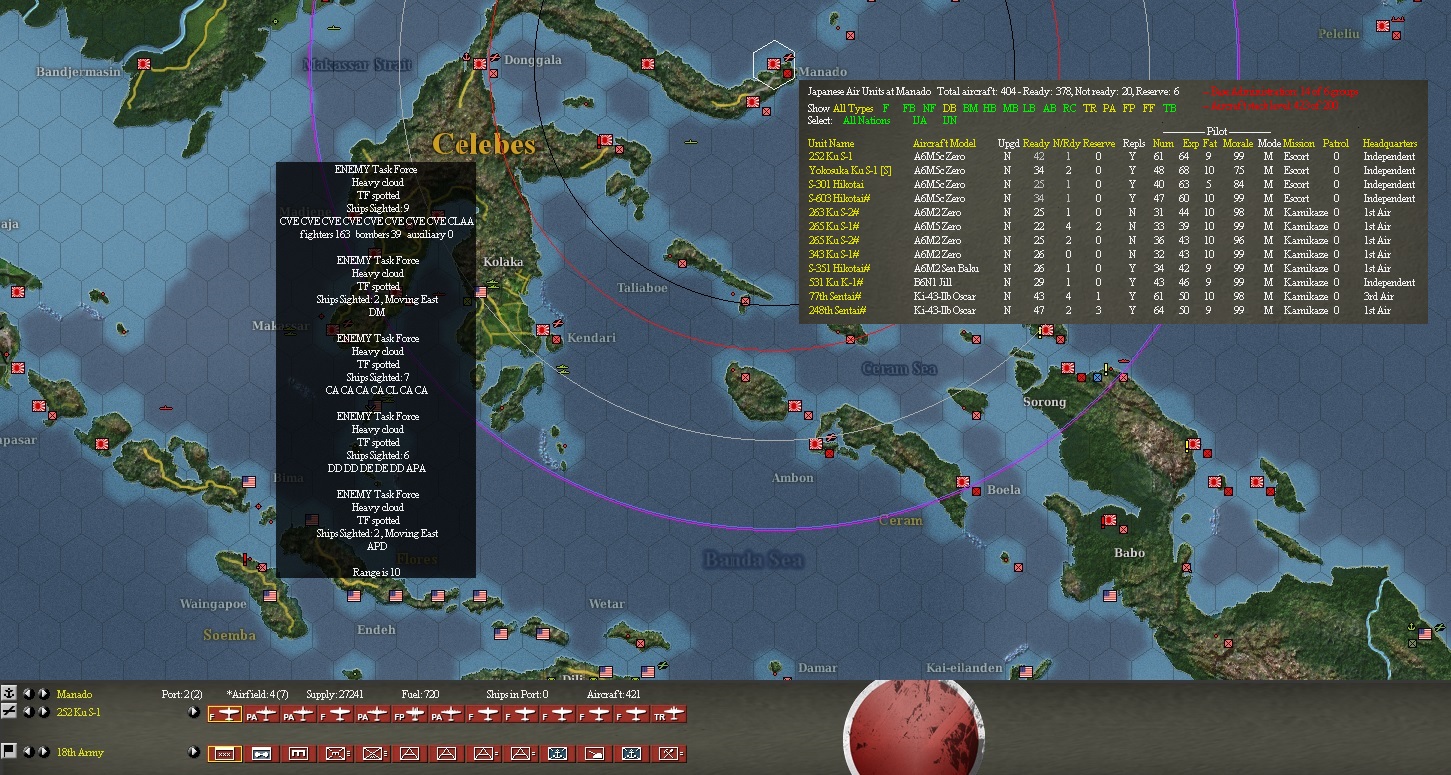This screenshot has width=1451, height=775.
Task: Sort air units by Ready column
Action: 1036,144
